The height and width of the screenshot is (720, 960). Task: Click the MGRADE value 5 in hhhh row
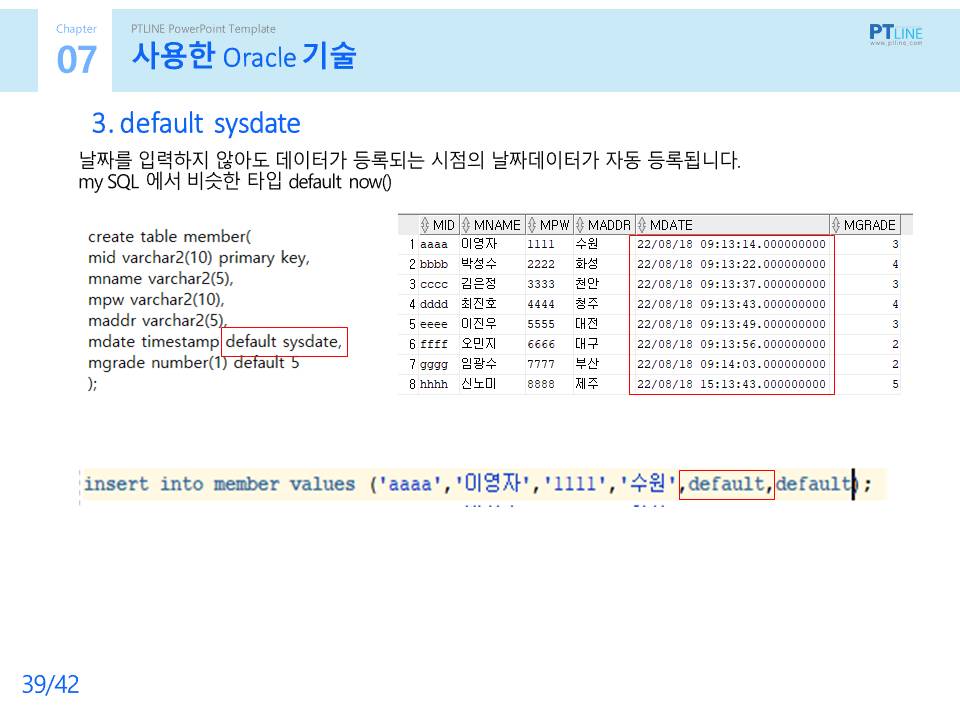(895, 384)
